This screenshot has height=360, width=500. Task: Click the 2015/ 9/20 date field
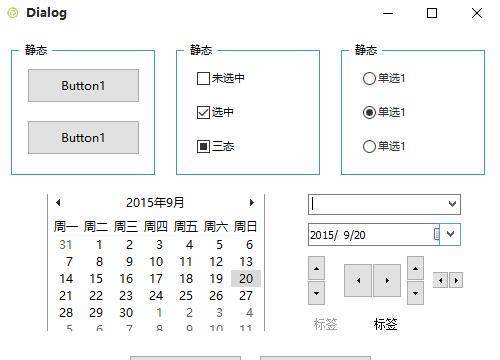click(370, 235)
